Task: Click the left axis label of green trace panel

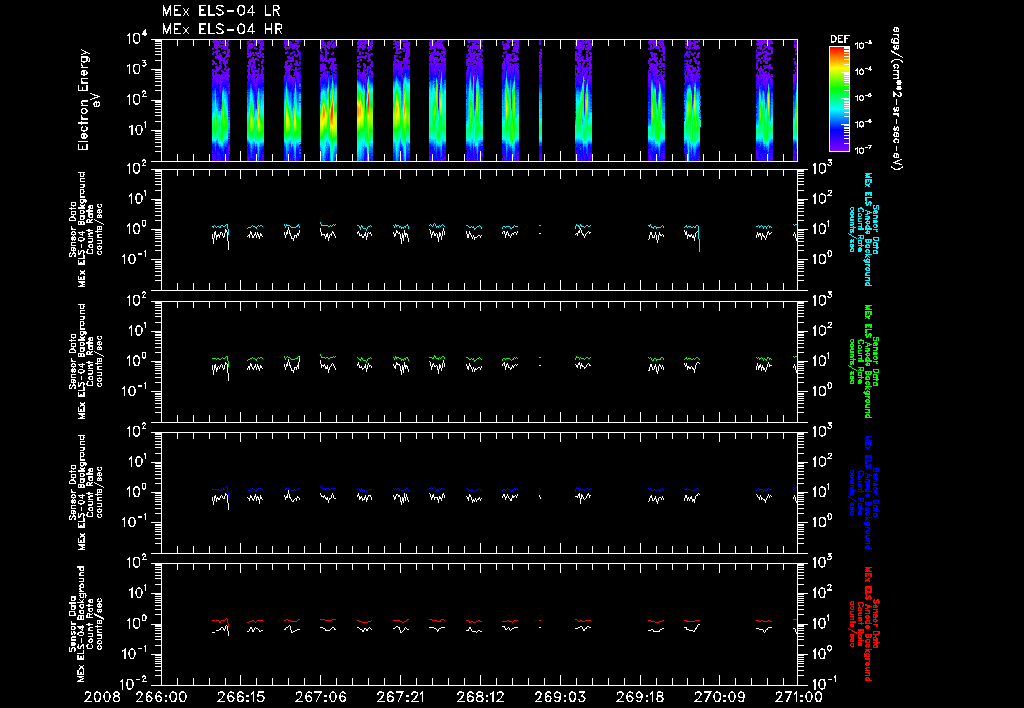Action: [x=86, y=361]
